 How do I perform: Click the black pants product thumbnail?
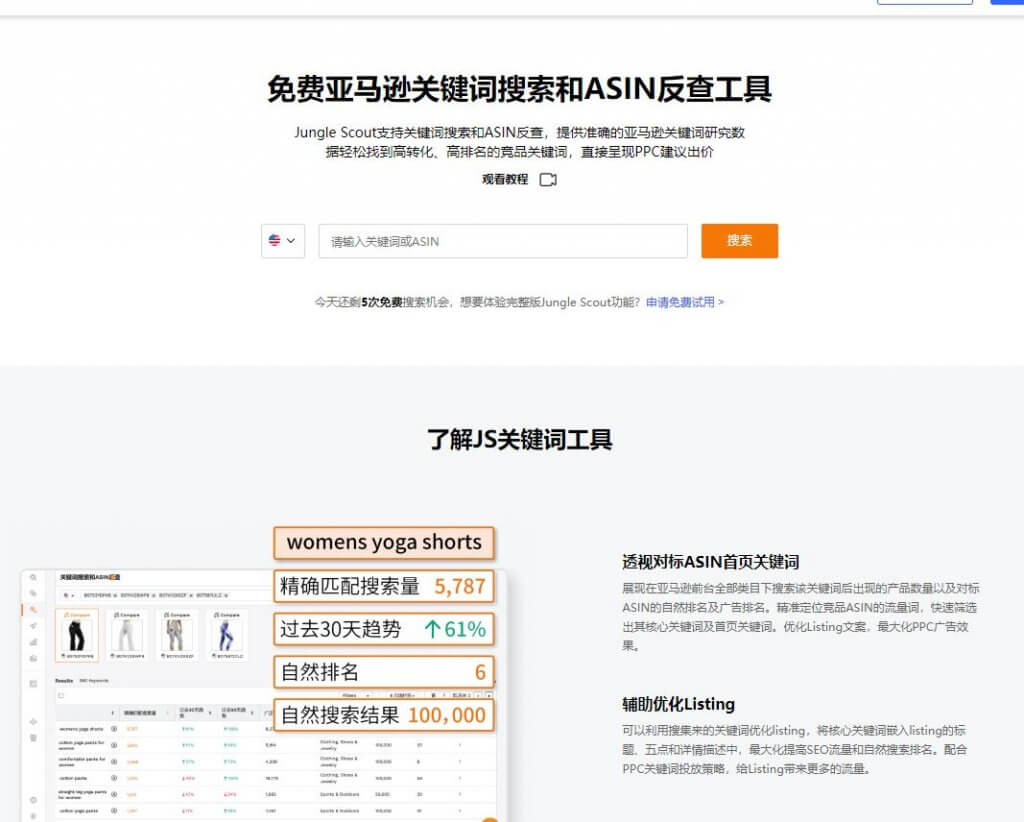pyautogui.click(x=77, y=635)
